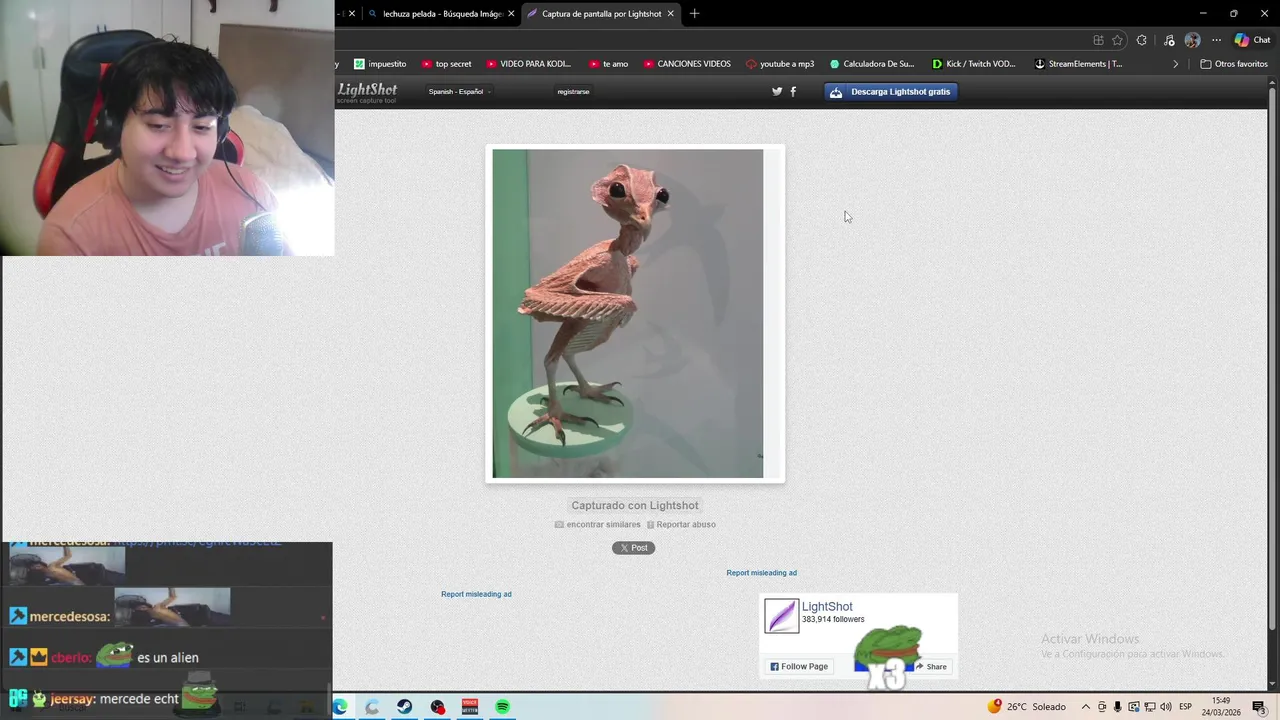
Task: Click 'Share' in the Facebook widget
Action: [x=930, y=667]
